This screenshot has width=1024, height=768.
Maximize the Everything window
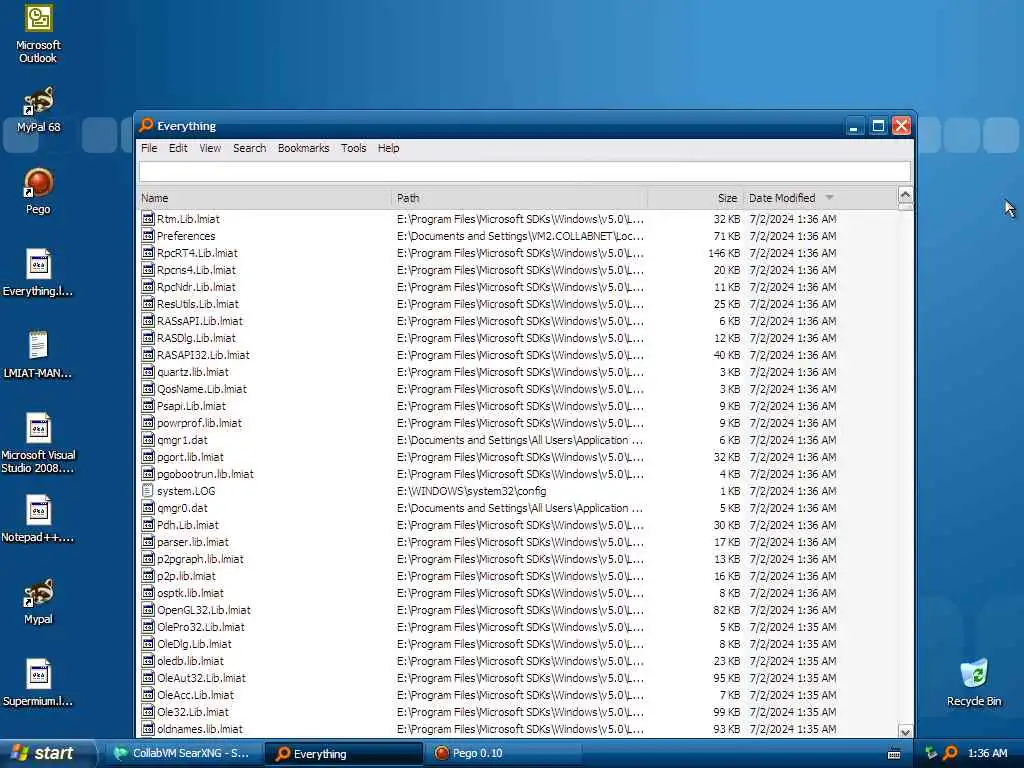[878, 125]
